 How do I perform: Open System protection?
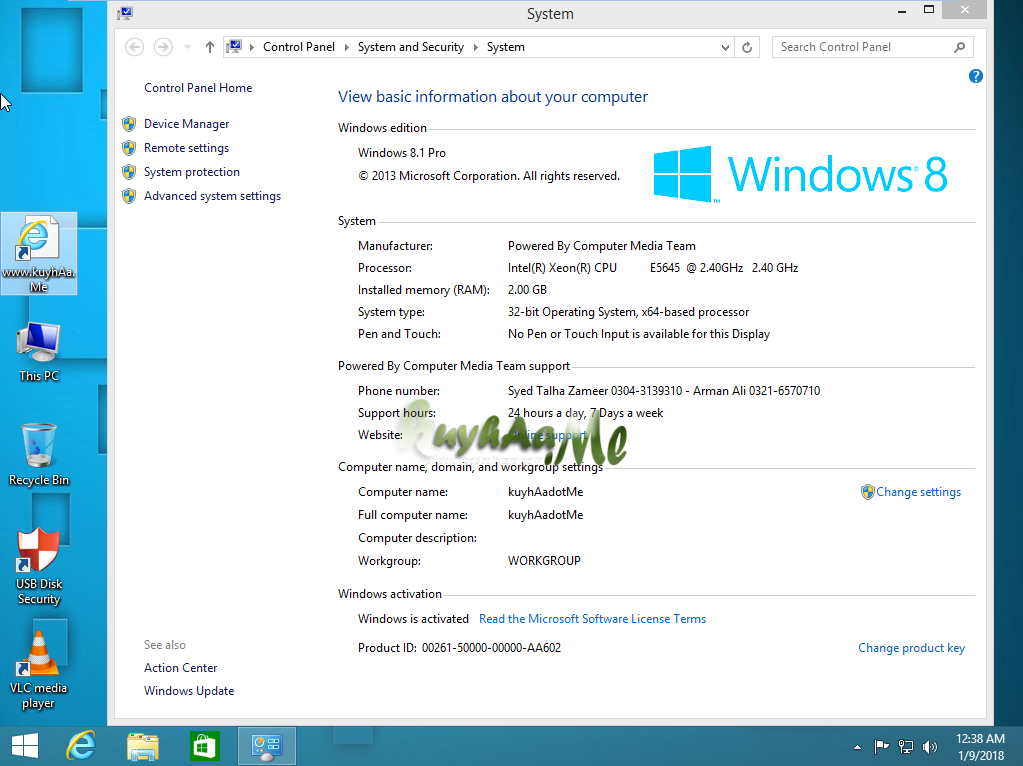click(x=192, y=172)
